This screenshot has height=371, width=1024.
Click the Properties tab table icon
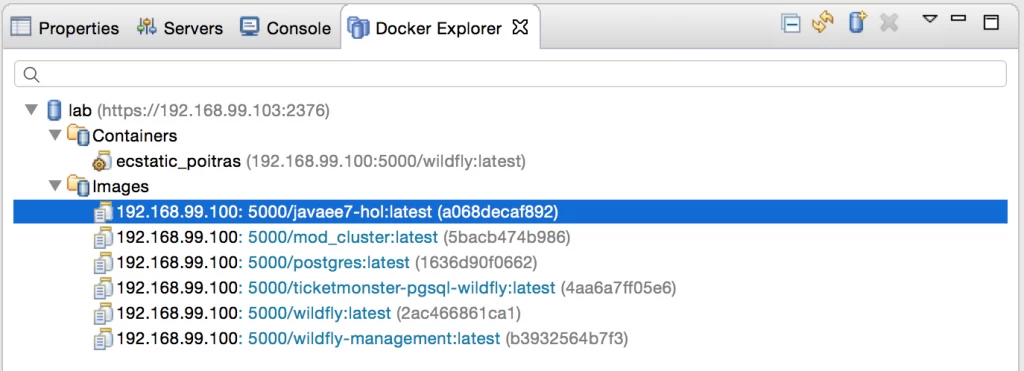click(x=22, y=27)
